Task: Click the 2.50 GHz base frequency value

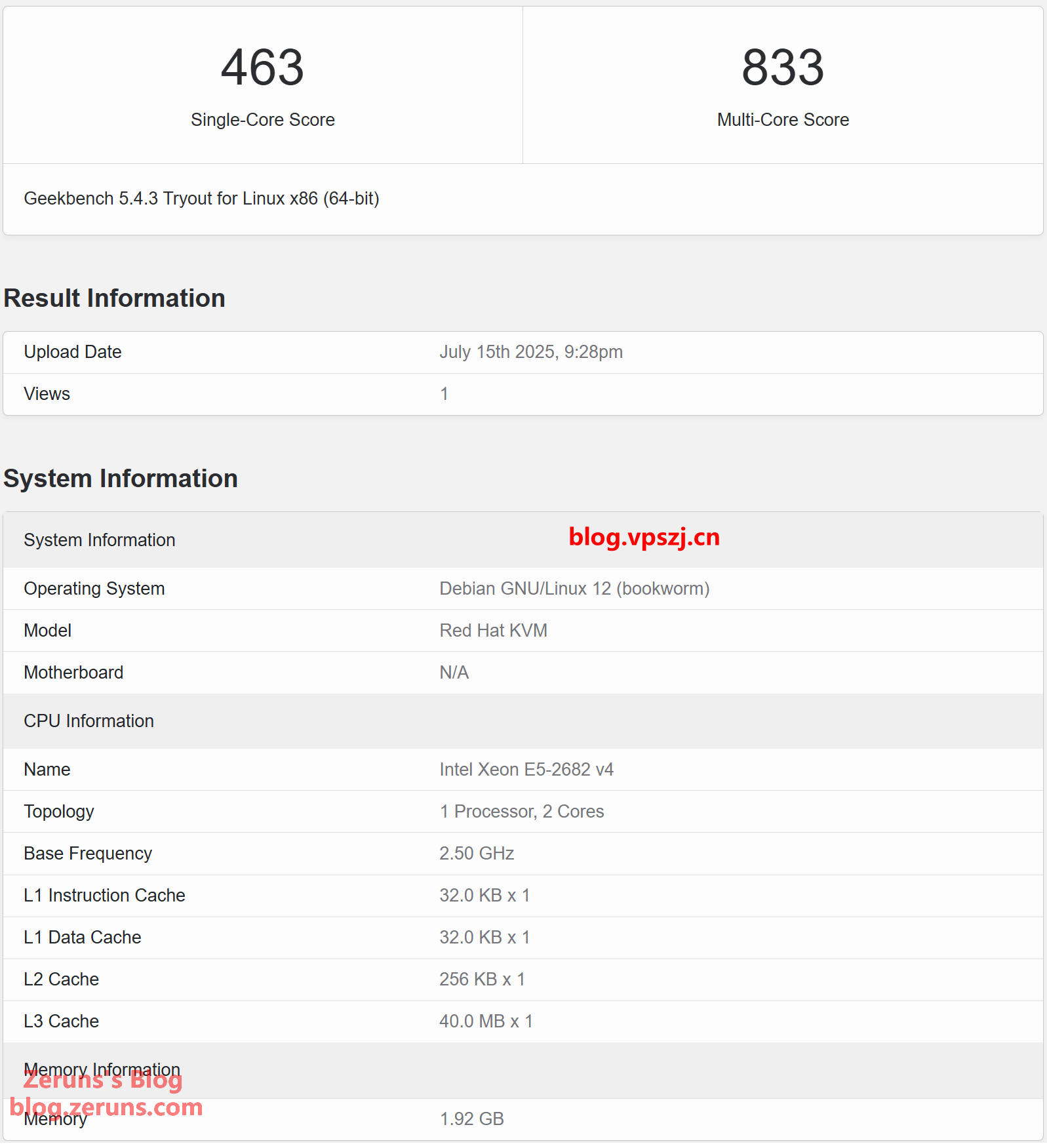Action: coord(476,854)
